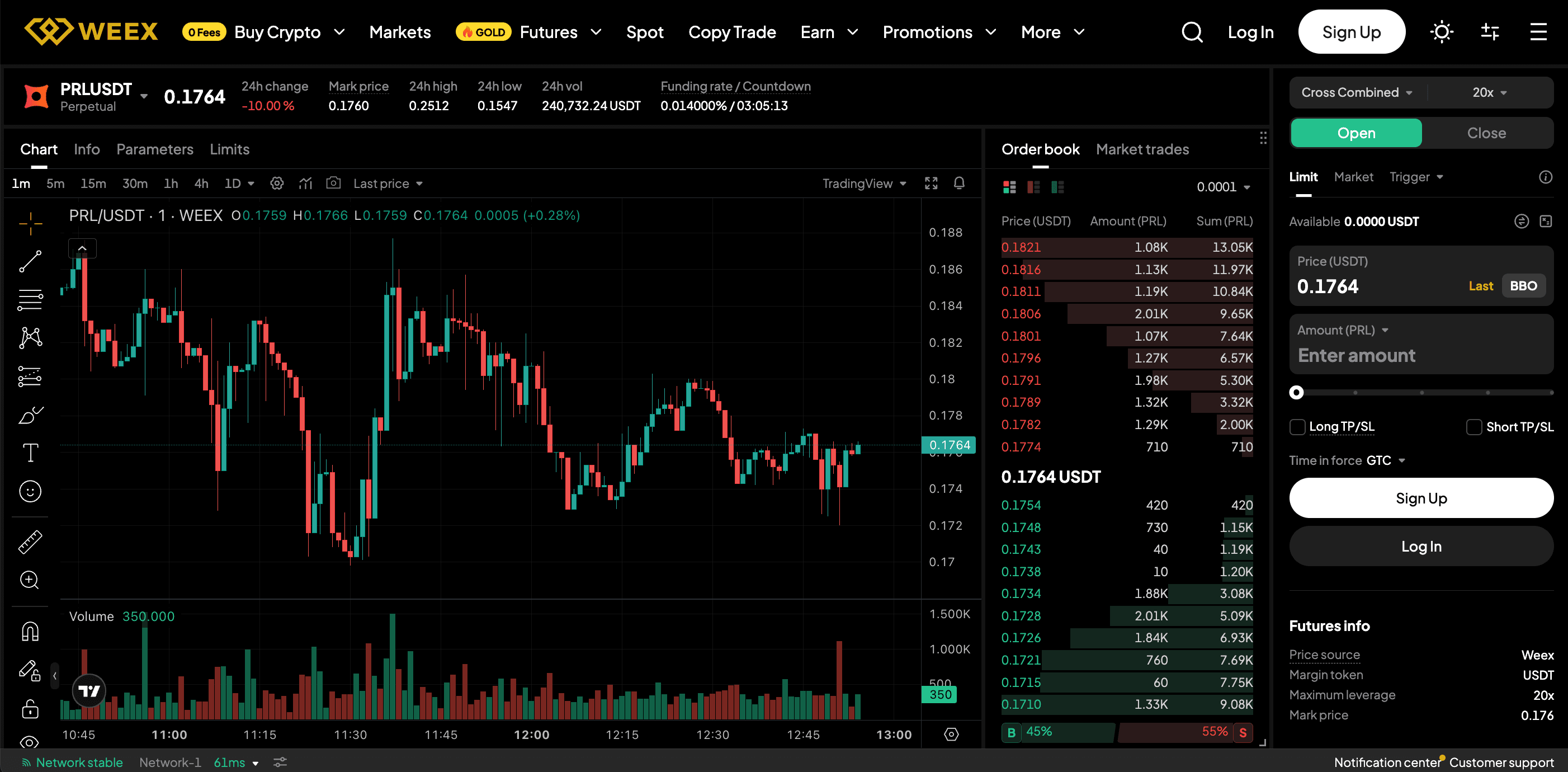Select the text annotation tool
This screenshot has height=772, width=1568.
point(30,453)
